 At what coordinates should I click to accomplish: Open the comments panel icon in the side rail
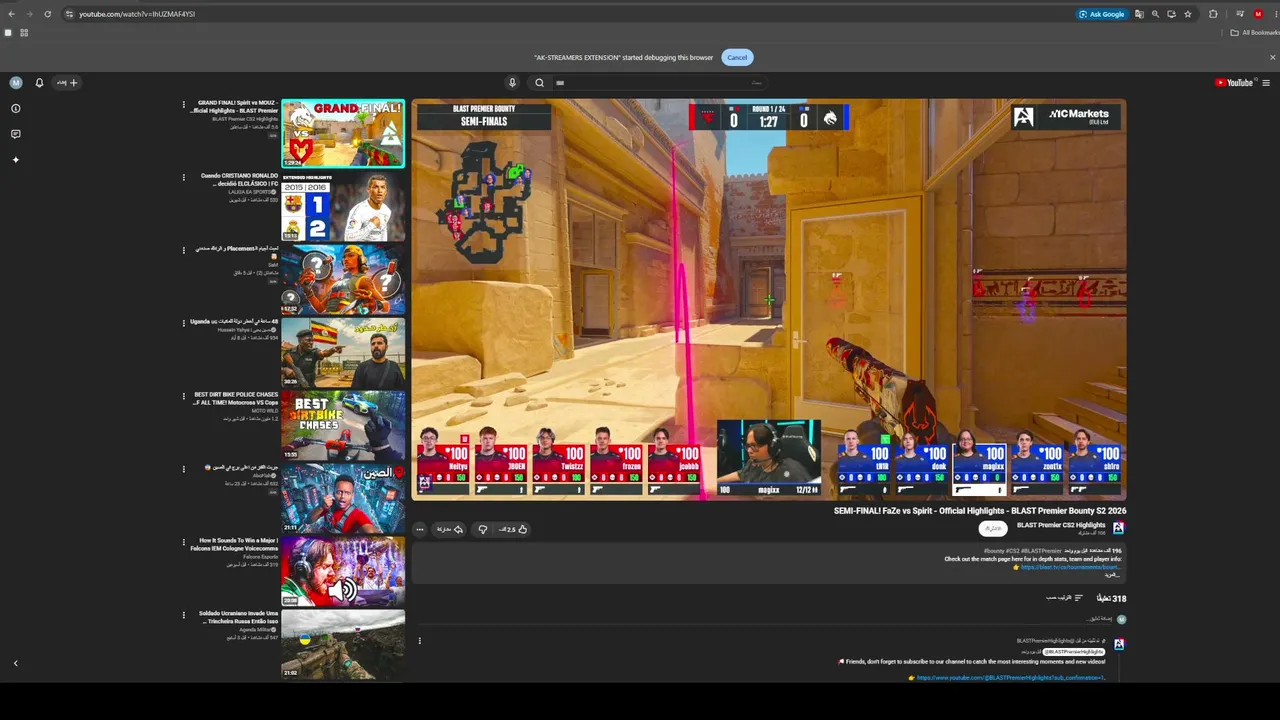pyautogui.click(x=15, y=134)
